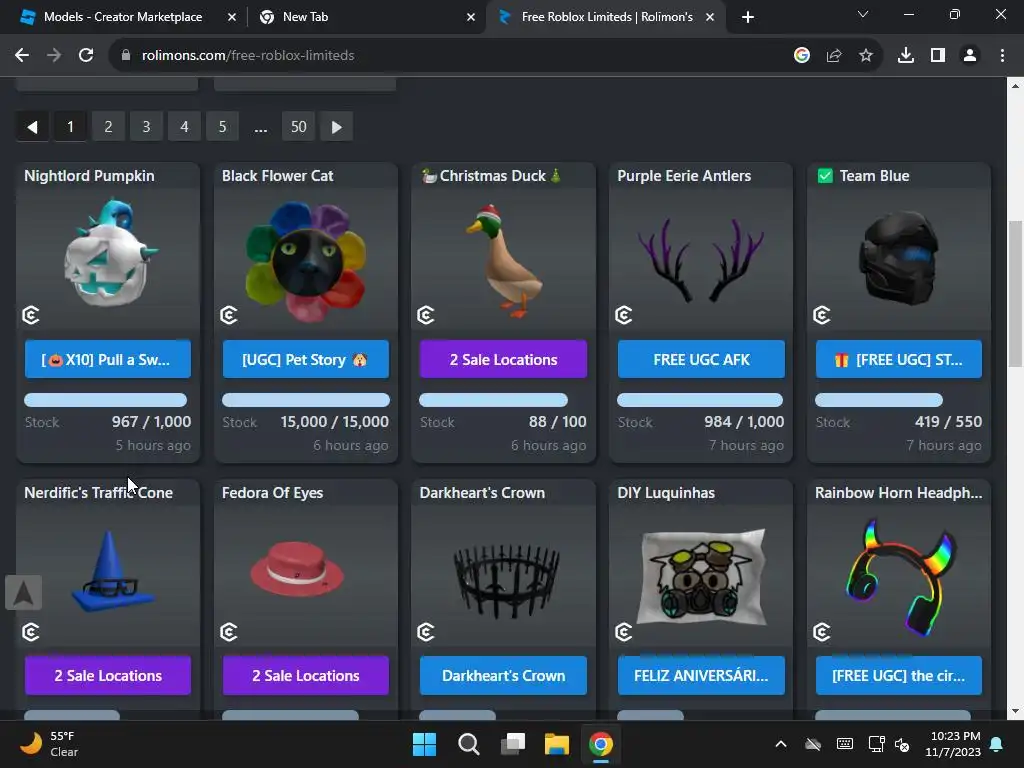Screen dimensions: 1024x768
Task: Expand the tab search chevron
Action: [863, 14]
